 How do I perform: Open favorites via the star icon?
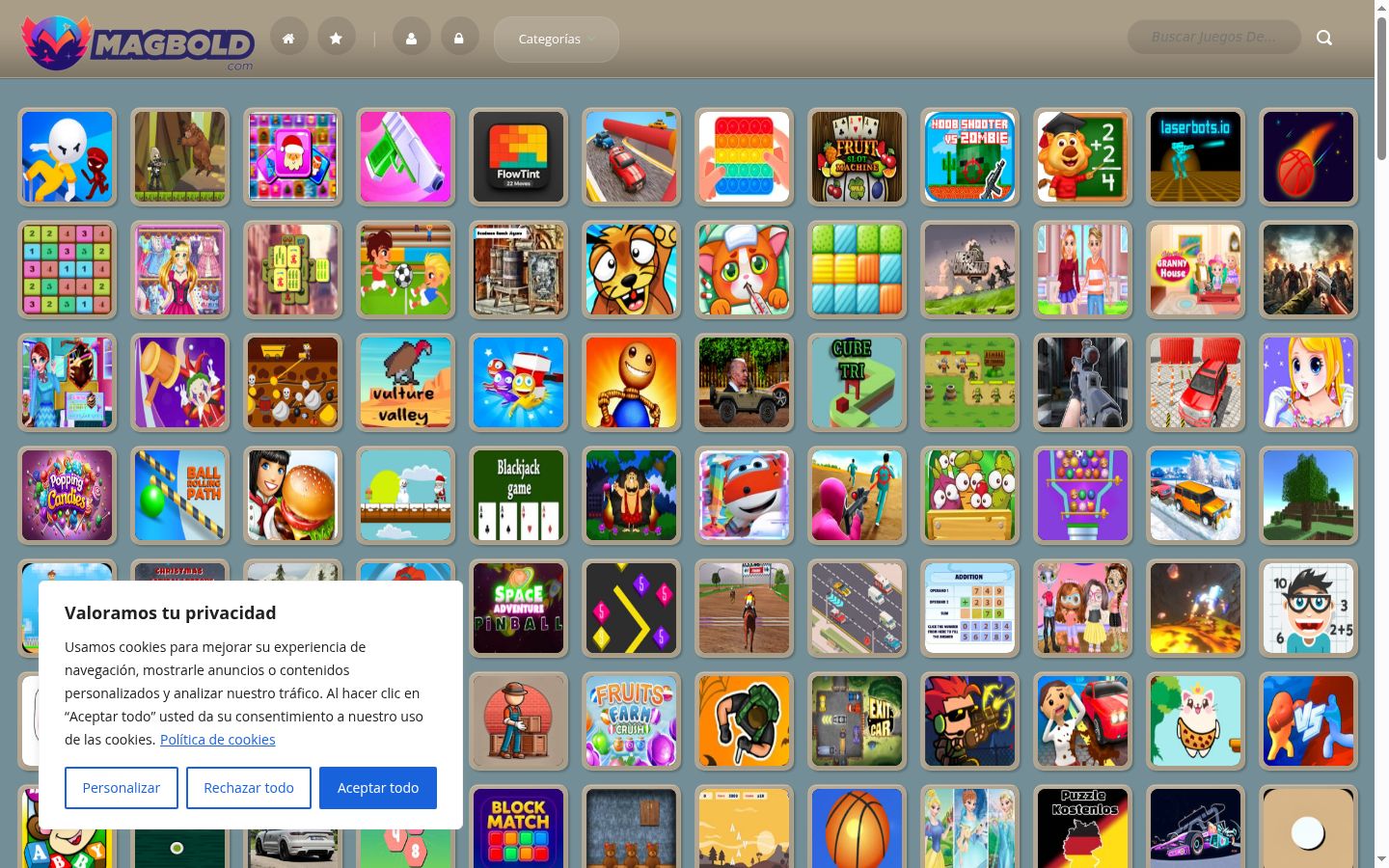tap(336, 38)
